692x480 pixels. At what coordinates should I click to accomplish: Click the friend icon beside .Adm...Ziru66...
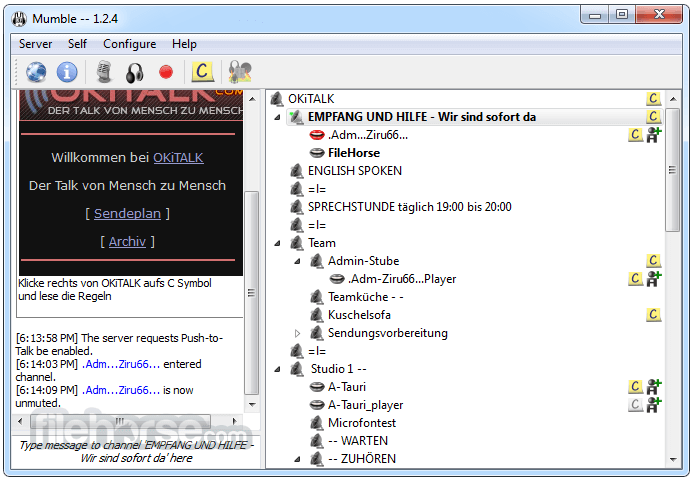654,135
